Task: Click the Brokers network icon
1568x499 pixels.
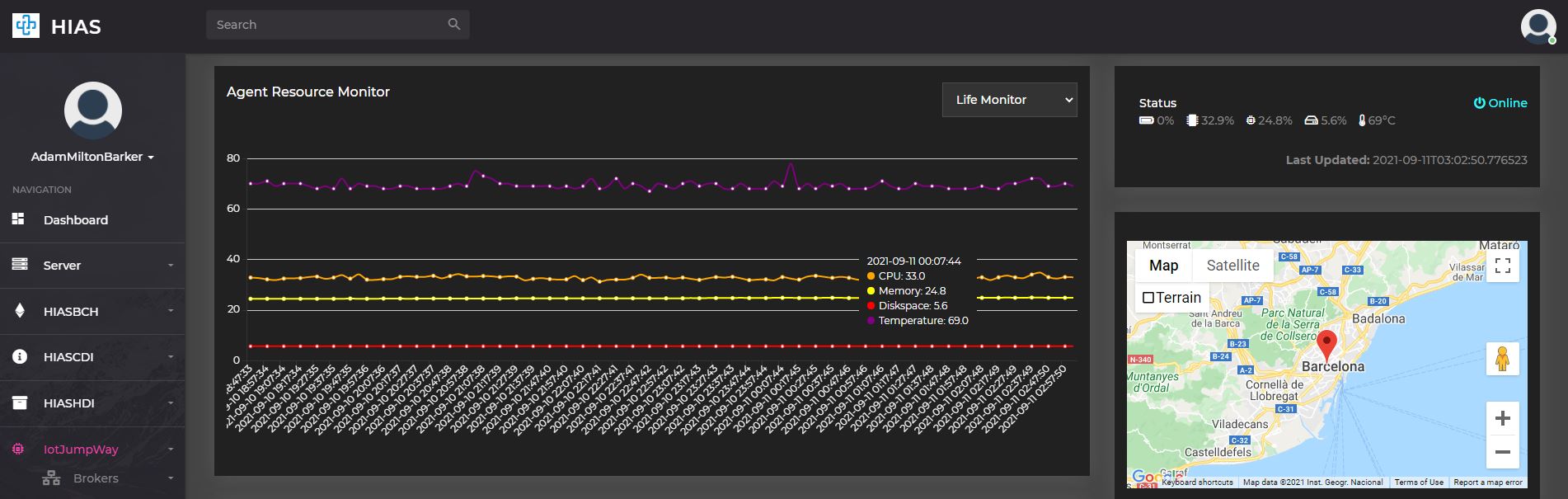Action: tap(51, 478)
